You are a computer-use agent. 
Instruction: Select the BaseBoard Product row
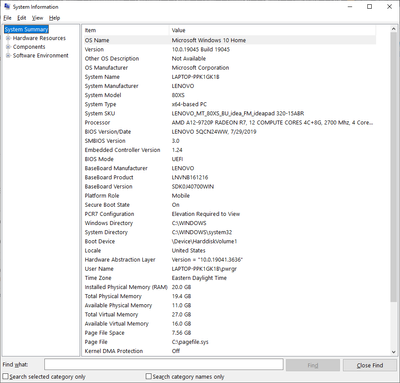click(229, 177)
